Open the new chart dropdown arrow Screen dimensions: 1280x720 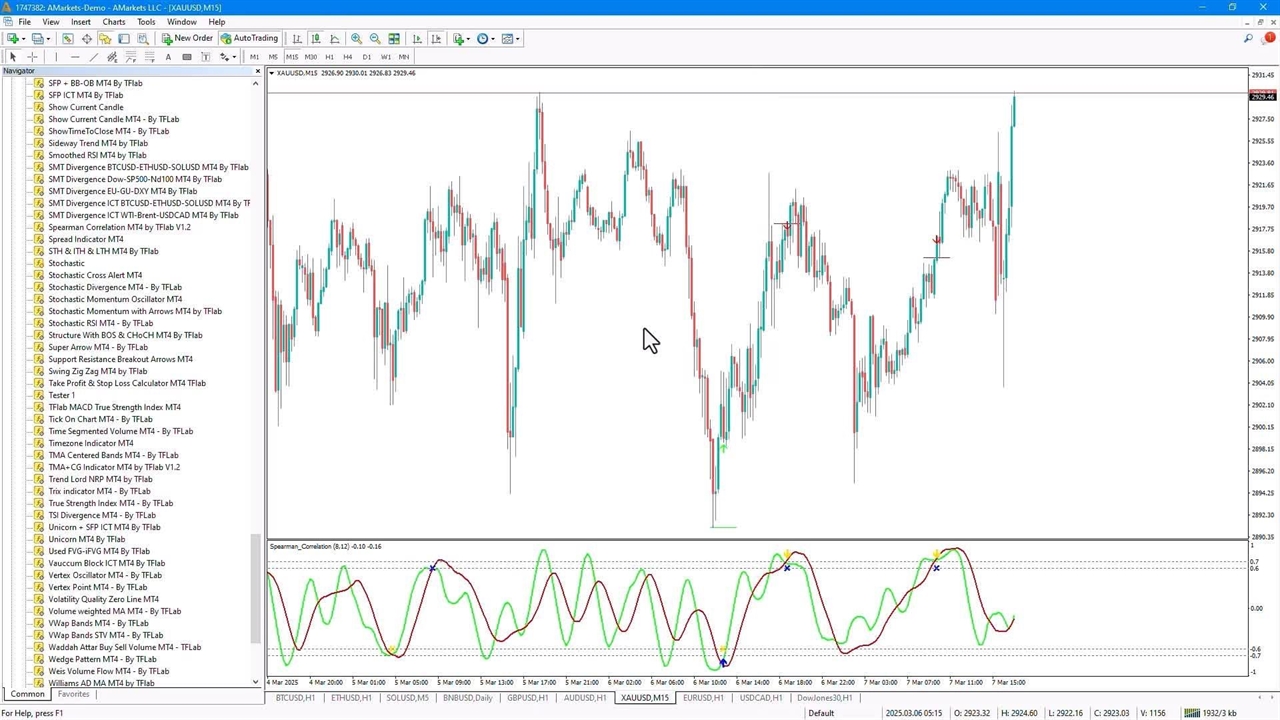25,39
